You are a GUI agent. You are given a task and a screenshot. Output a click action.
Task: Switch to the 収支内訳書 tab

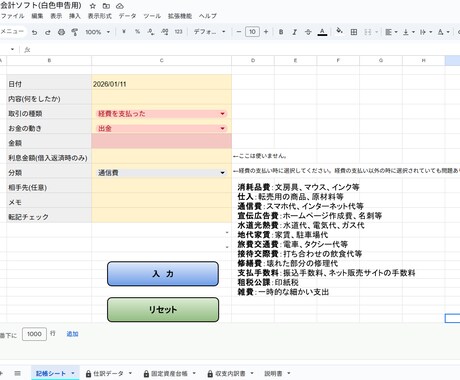click(x=230, y=373)
